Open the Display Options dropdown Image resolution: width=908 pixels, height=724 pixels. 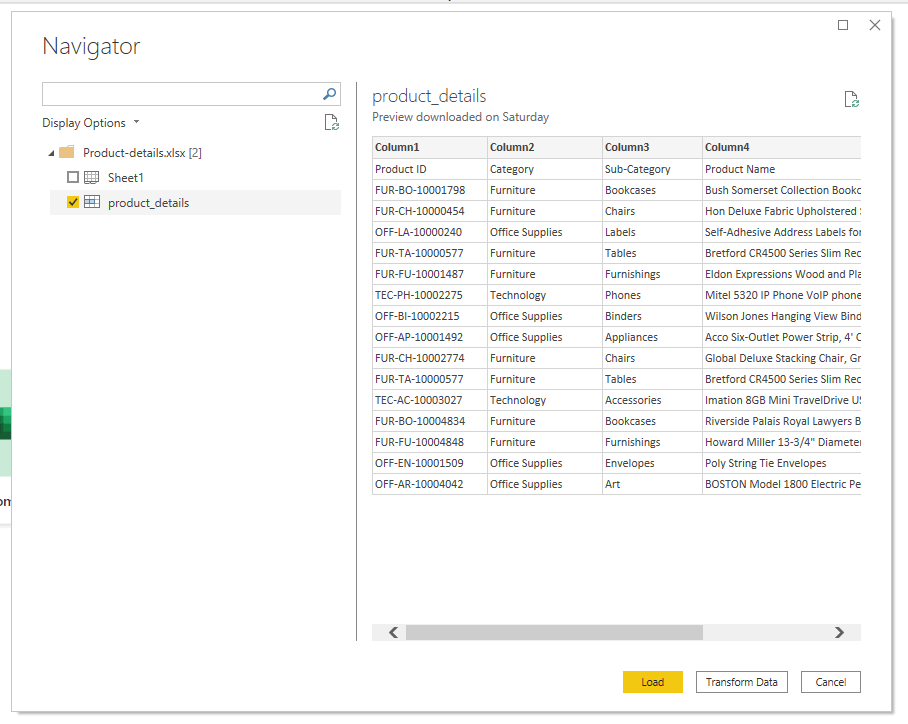91,123
